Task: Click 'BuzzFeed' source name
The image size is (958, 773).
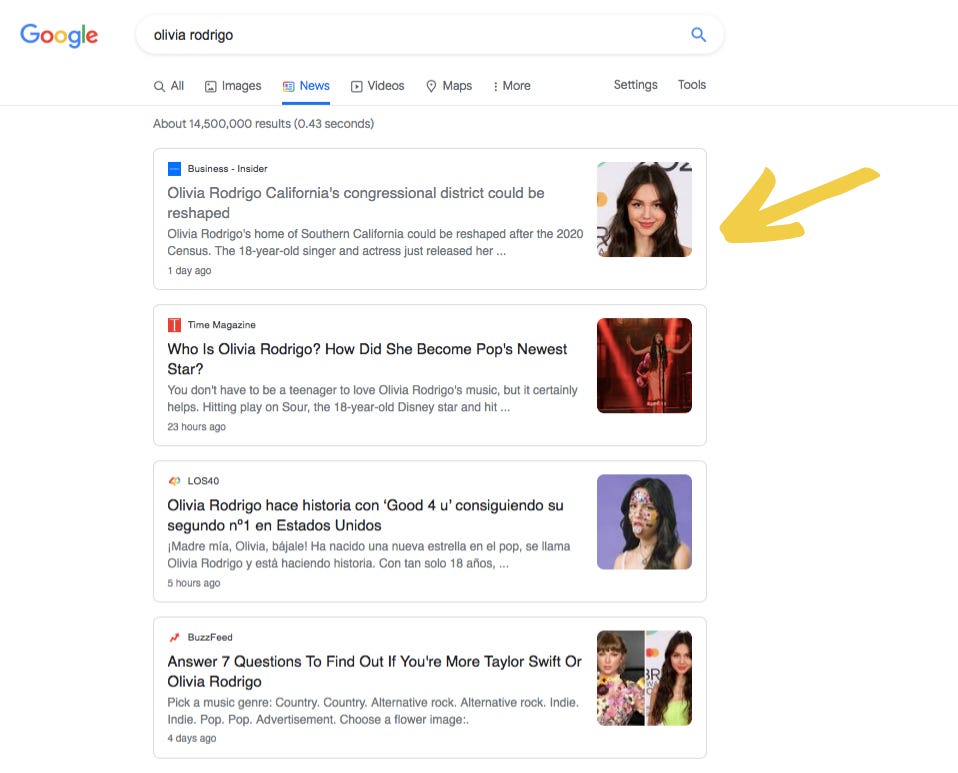Action: tap(210, 637)
